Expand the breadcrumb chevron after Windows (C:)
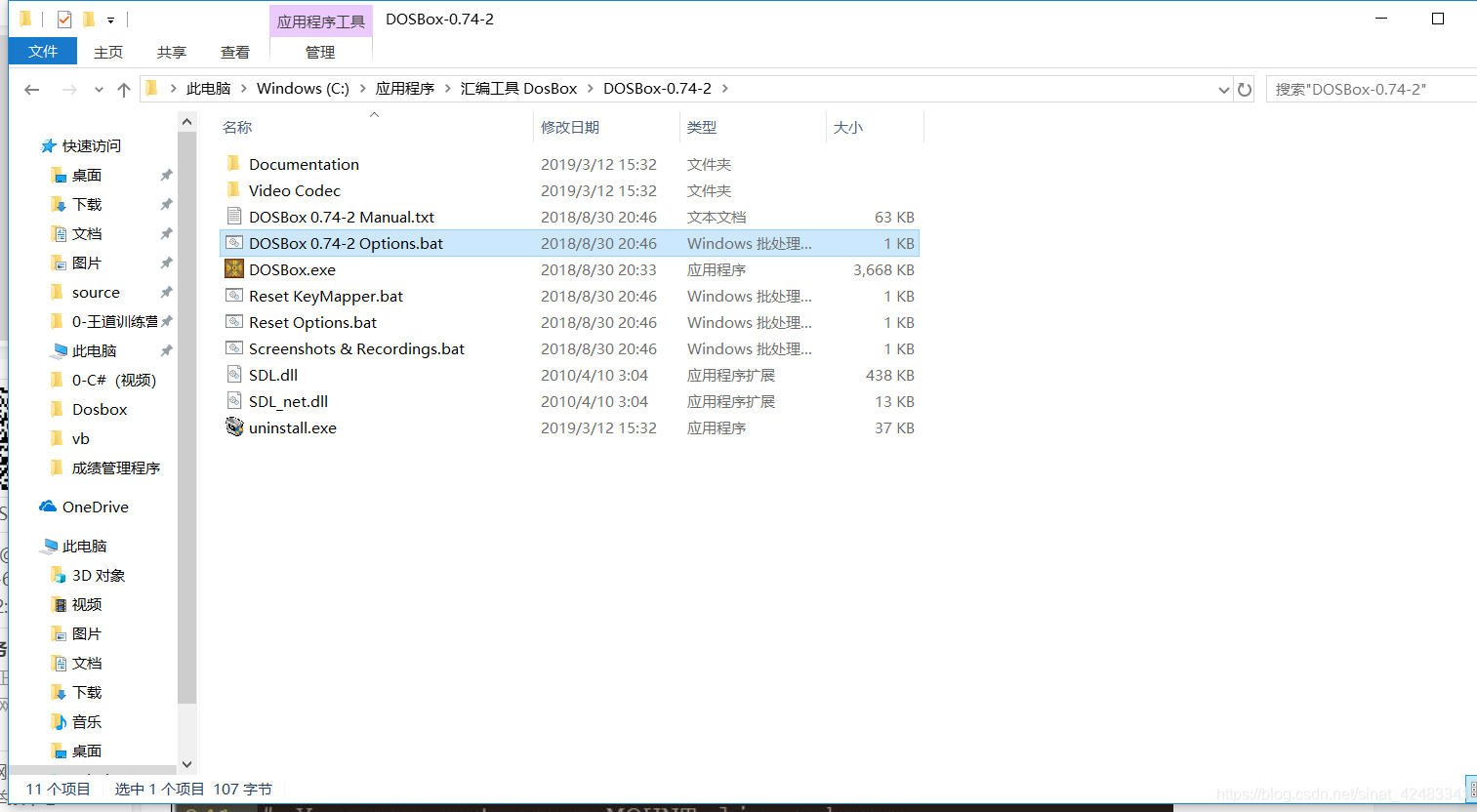Screen dimensions: 1477x812 [x=363, y=89]
